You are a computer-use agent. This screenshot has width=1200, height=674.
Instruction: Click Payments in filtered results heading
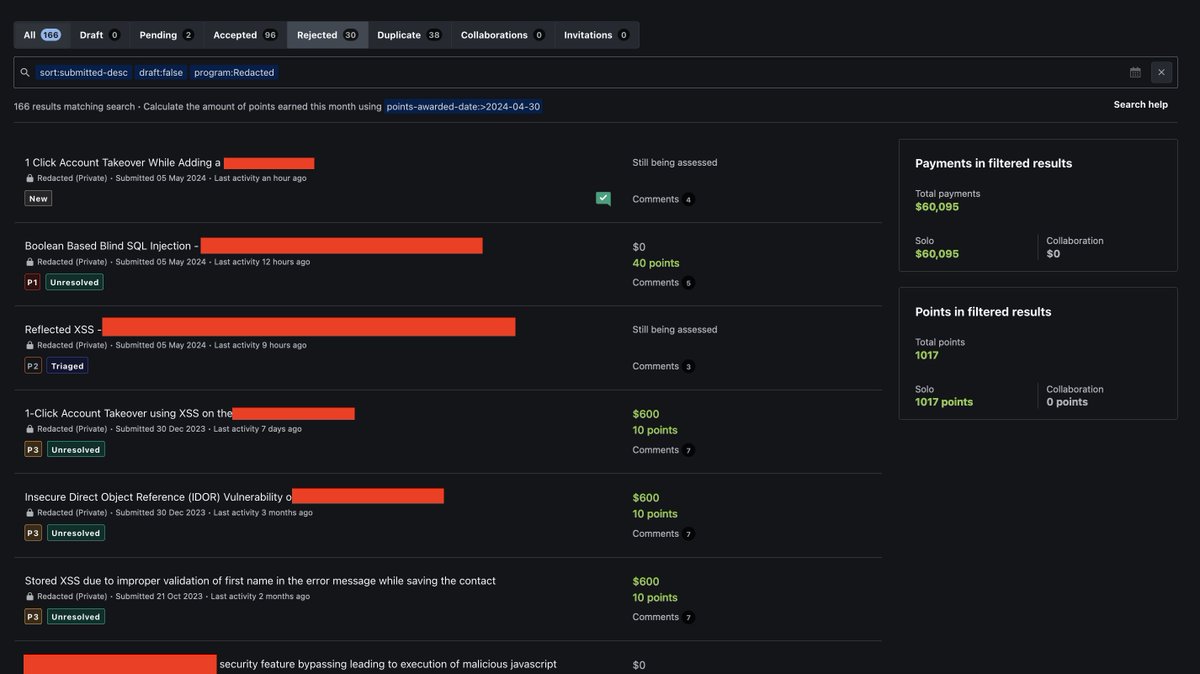[994, 163]
